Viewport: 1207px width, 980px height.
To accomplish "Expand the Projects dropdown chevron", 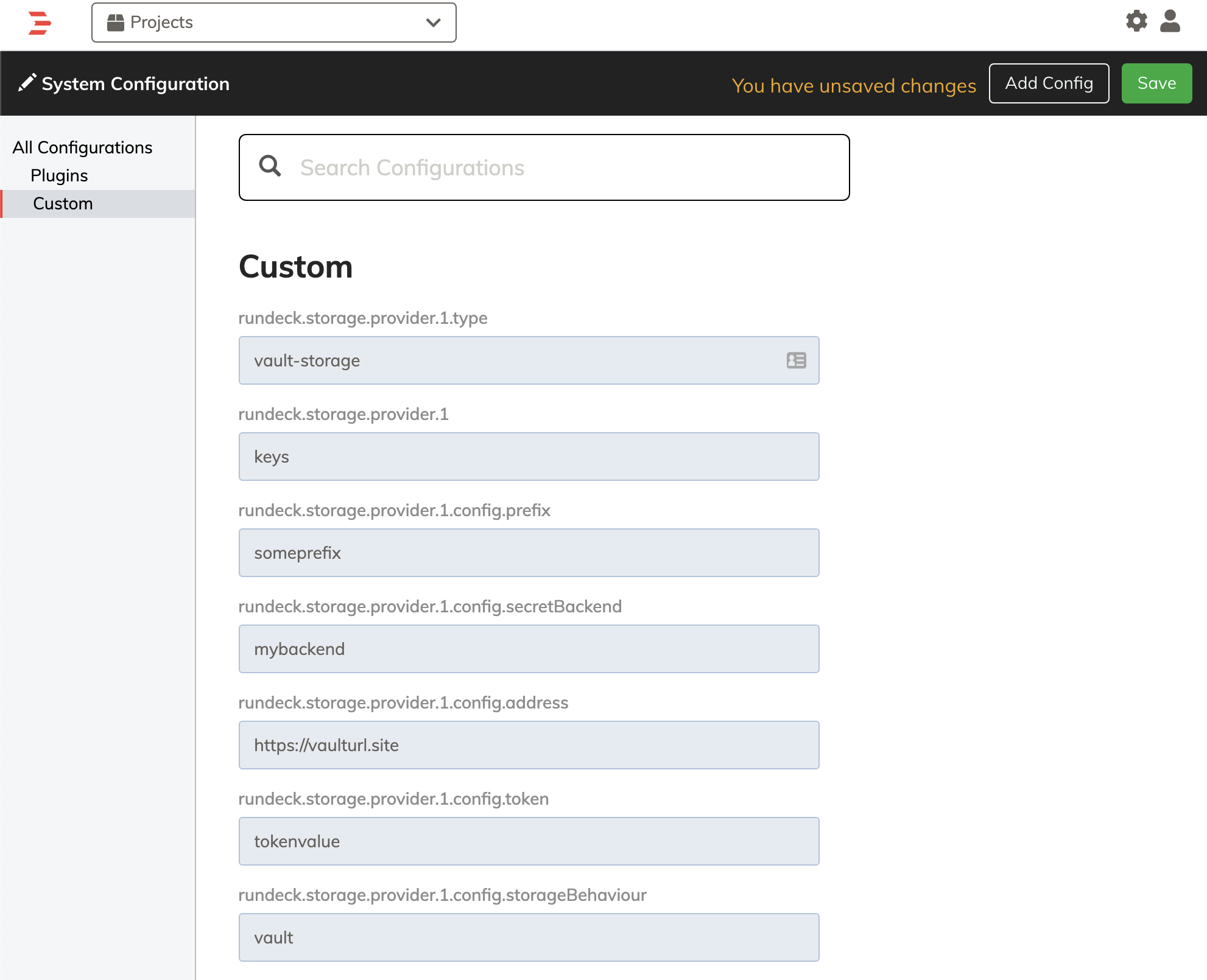I will click(x=432, y=23).
